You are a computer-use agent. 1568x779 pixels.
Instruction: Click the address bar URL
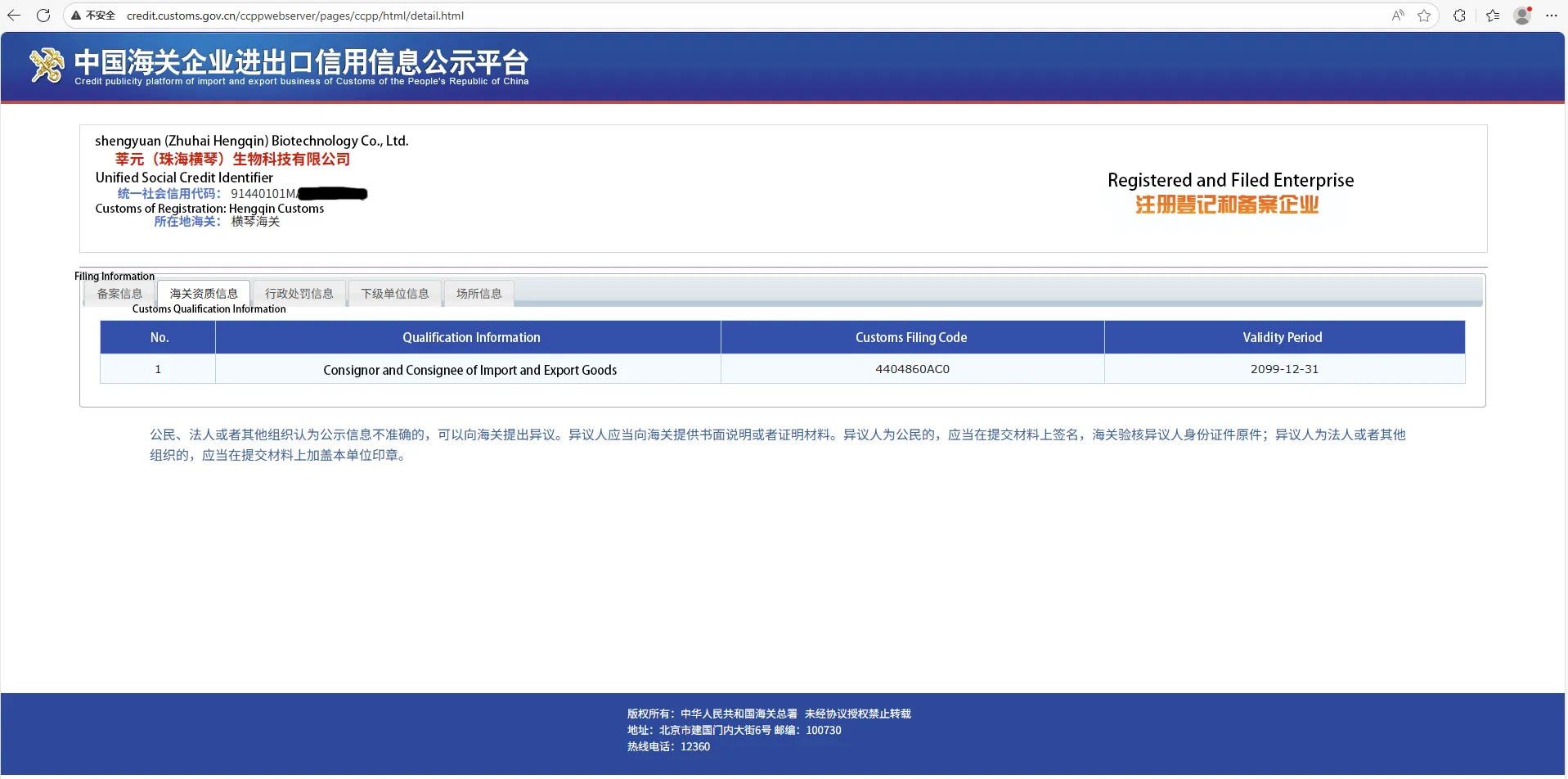295,16
